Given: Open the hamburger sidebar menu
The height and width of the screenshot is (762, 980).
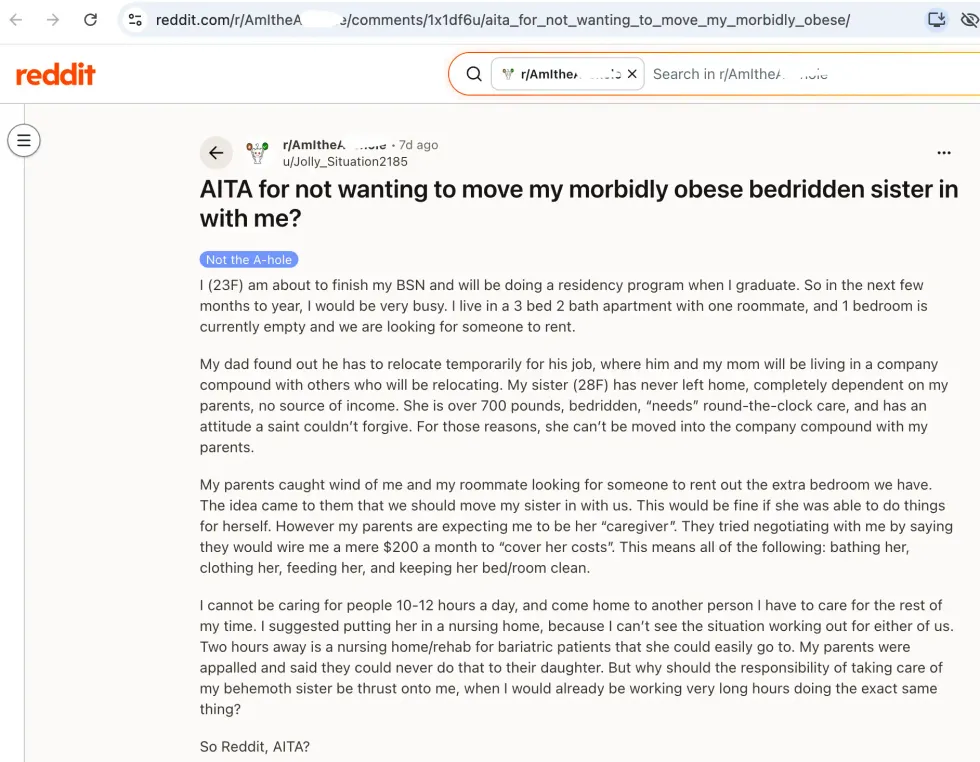Looking at the screenshot, I should [24, 140].
